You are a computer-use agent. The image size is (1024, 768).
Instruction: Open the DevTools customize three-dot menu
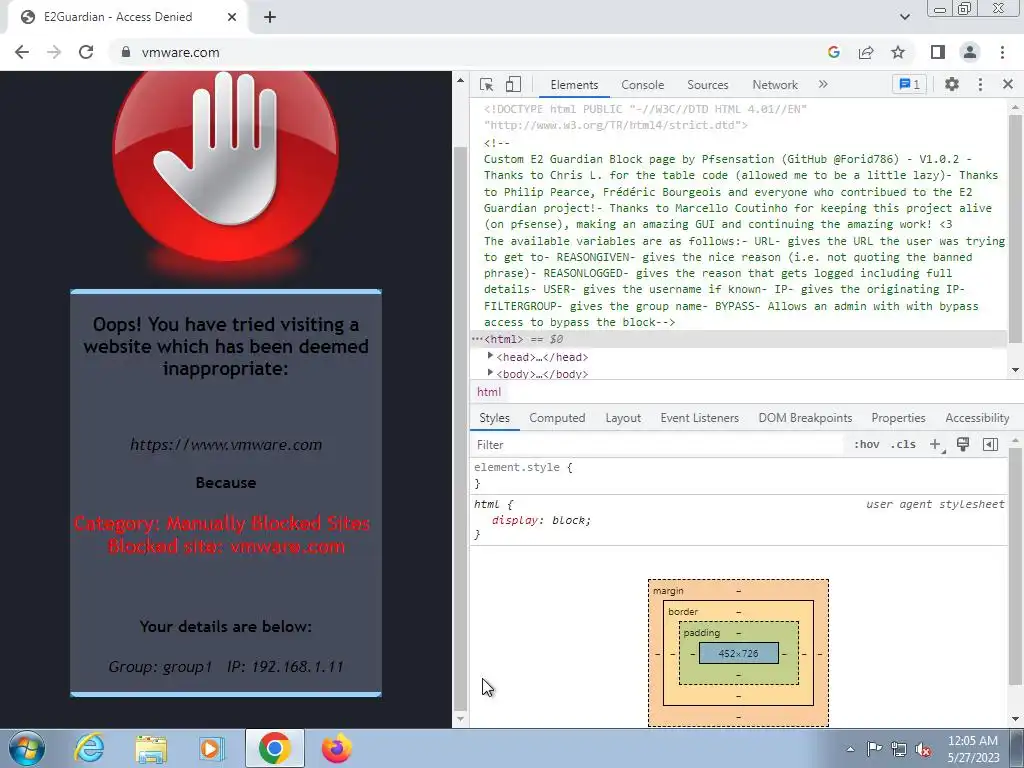[x=980, y=84]
